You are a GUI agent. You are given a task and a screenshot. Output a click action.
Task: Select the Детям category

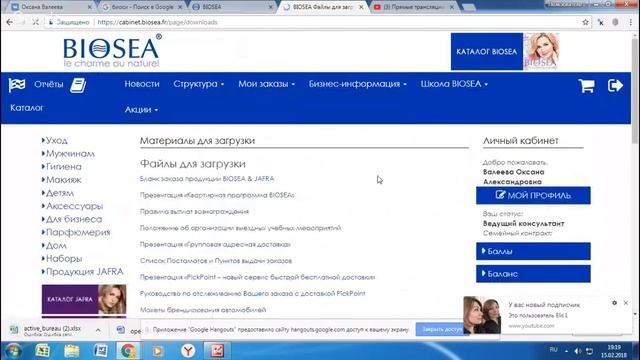(60, 193)
